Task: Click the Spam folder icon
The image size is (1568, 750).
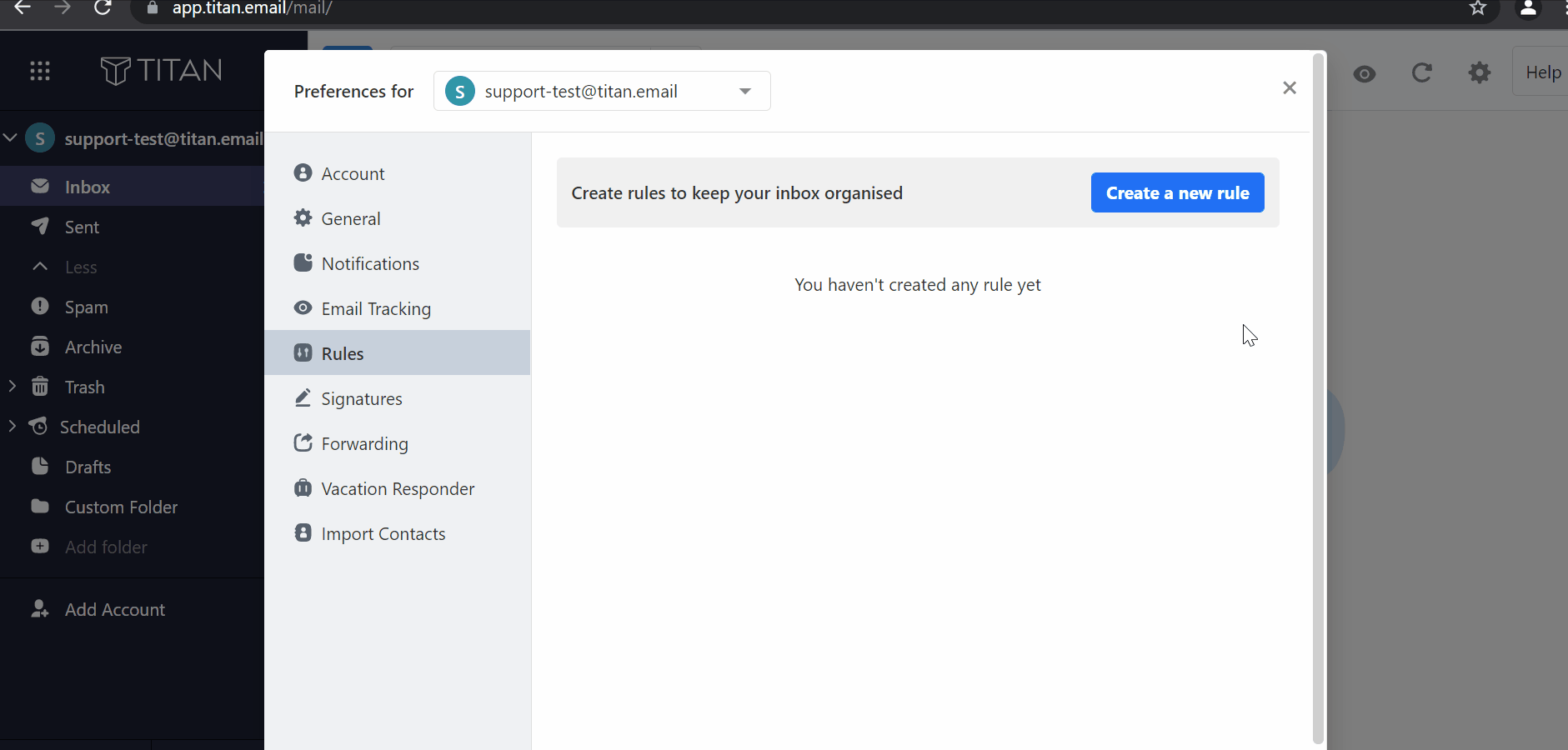Action: pos(39,307)
